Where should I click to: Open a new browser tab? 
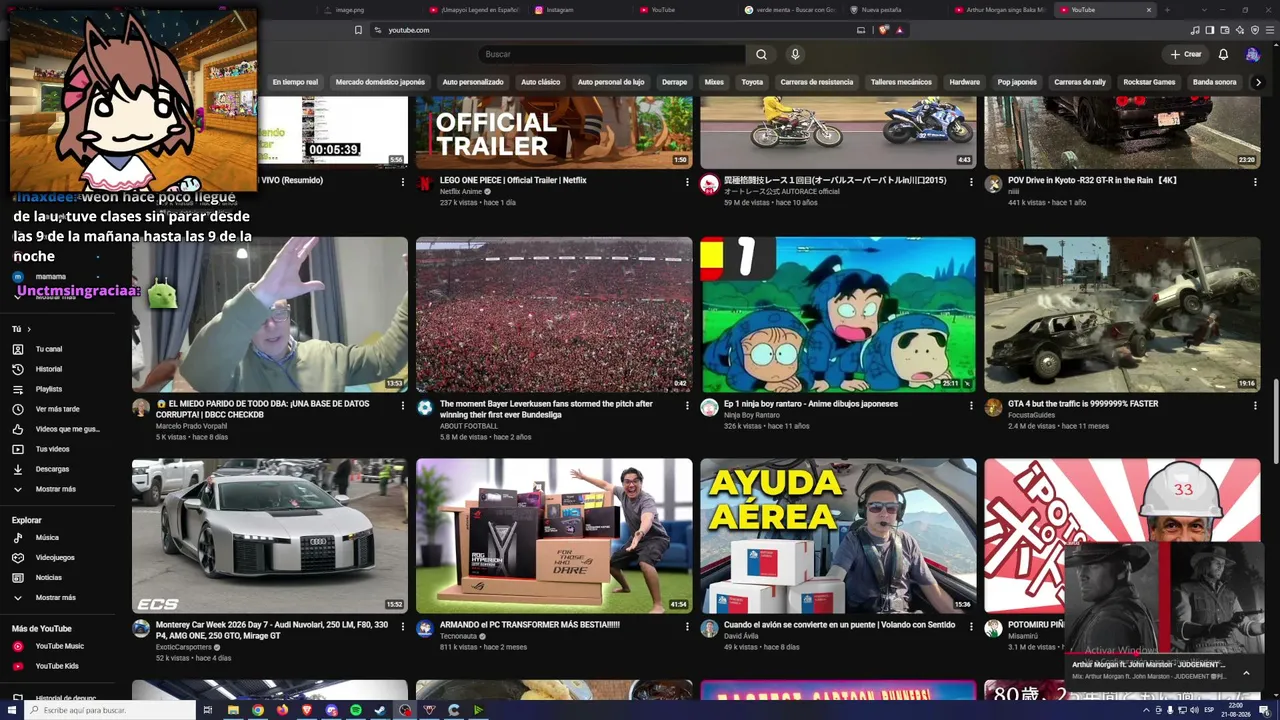tap(1167, 10)
